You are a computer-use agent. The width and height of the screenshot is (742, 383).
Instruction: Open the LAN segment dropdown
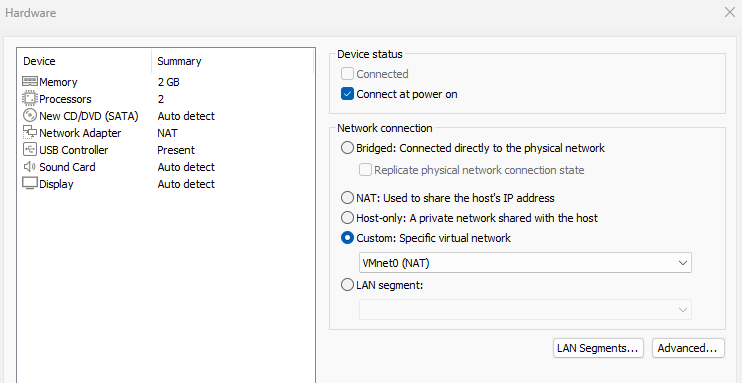[525, 310]
